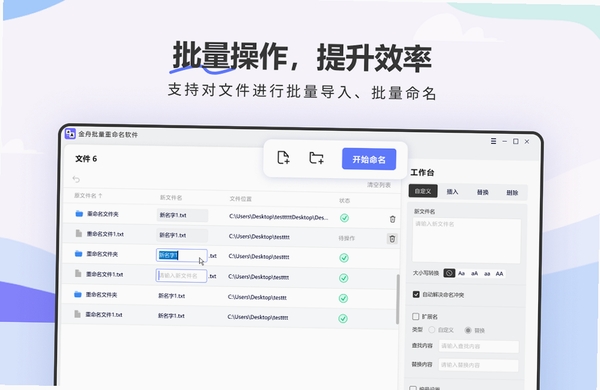Toggle the 自动解决命名冲突 checkbox

(416, 294)
